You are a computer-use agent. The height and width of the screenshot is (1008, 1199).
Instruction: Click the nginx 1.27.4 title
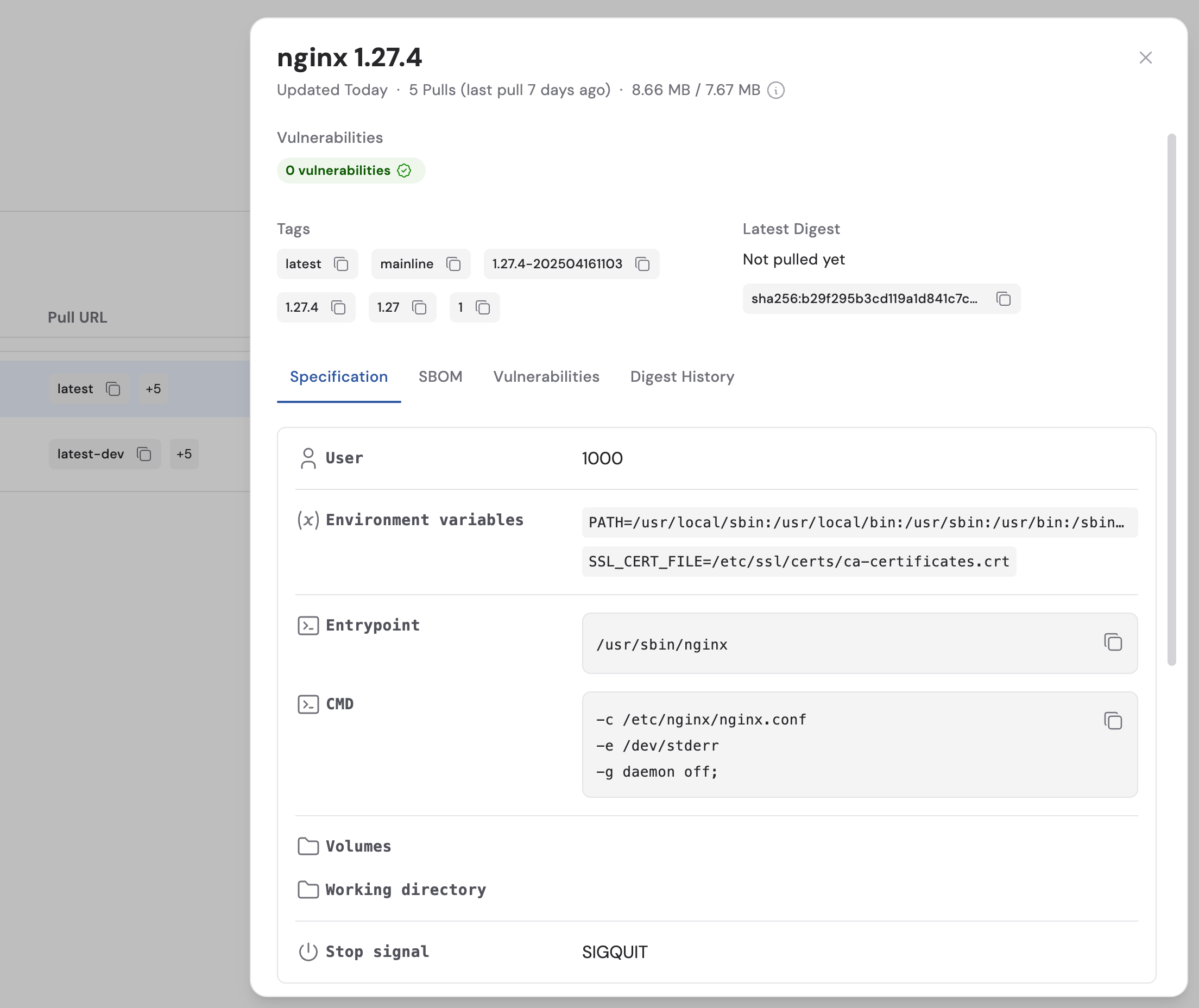coord(349,58)
